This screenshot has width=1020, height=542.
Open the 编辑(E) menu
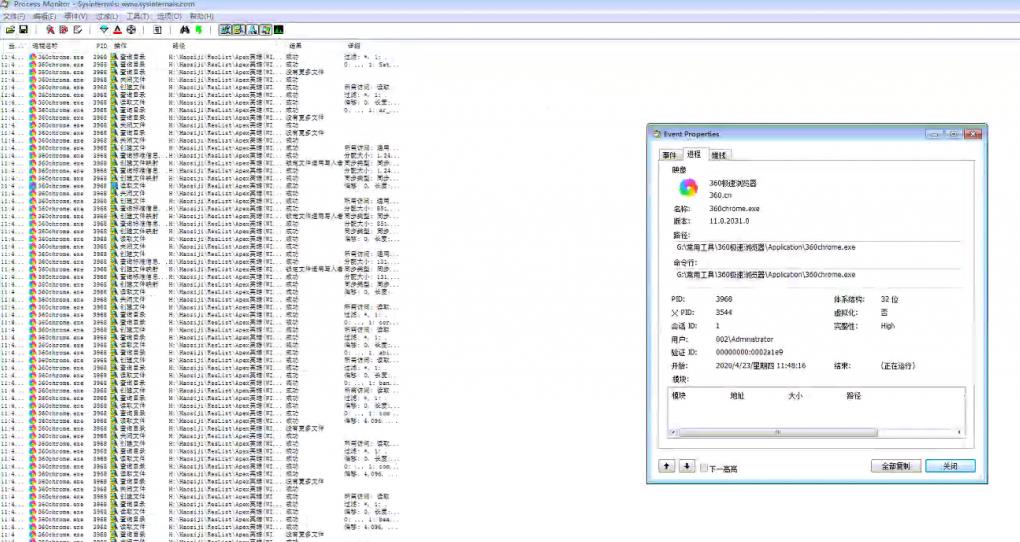pos(45,16)
